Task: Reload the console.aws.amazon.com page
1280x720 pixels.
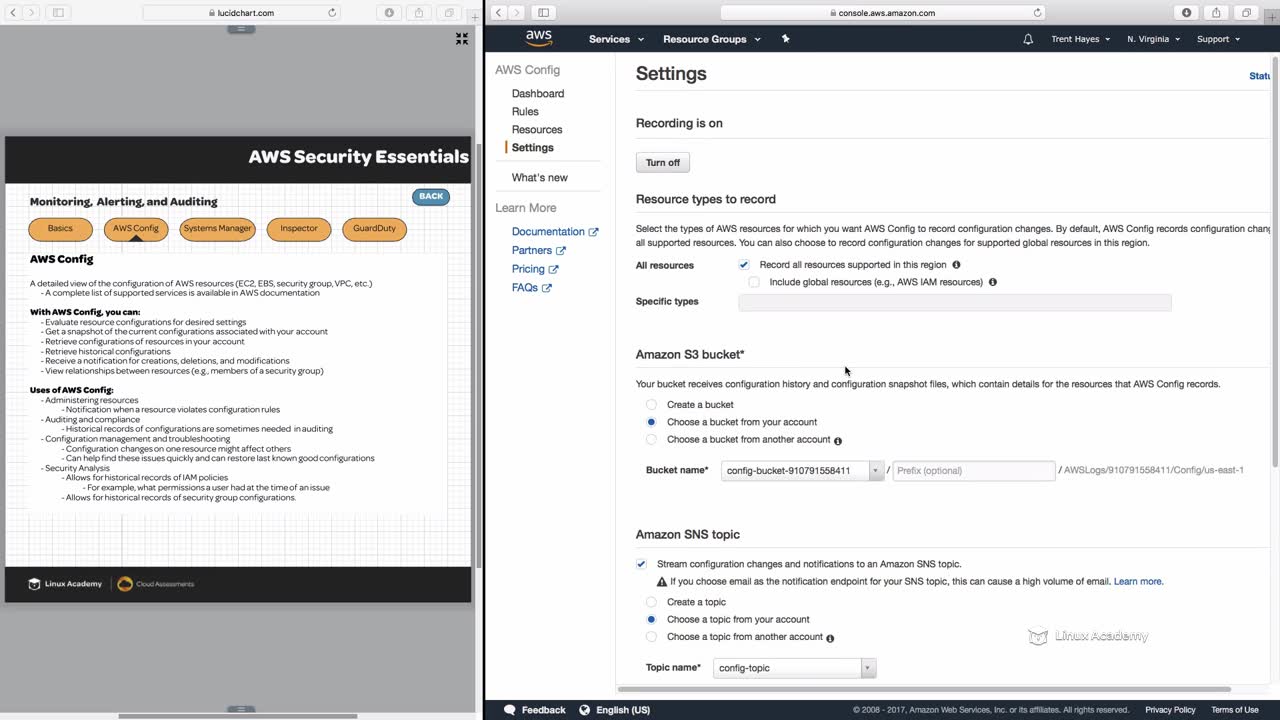Action: coord(1037,13)
